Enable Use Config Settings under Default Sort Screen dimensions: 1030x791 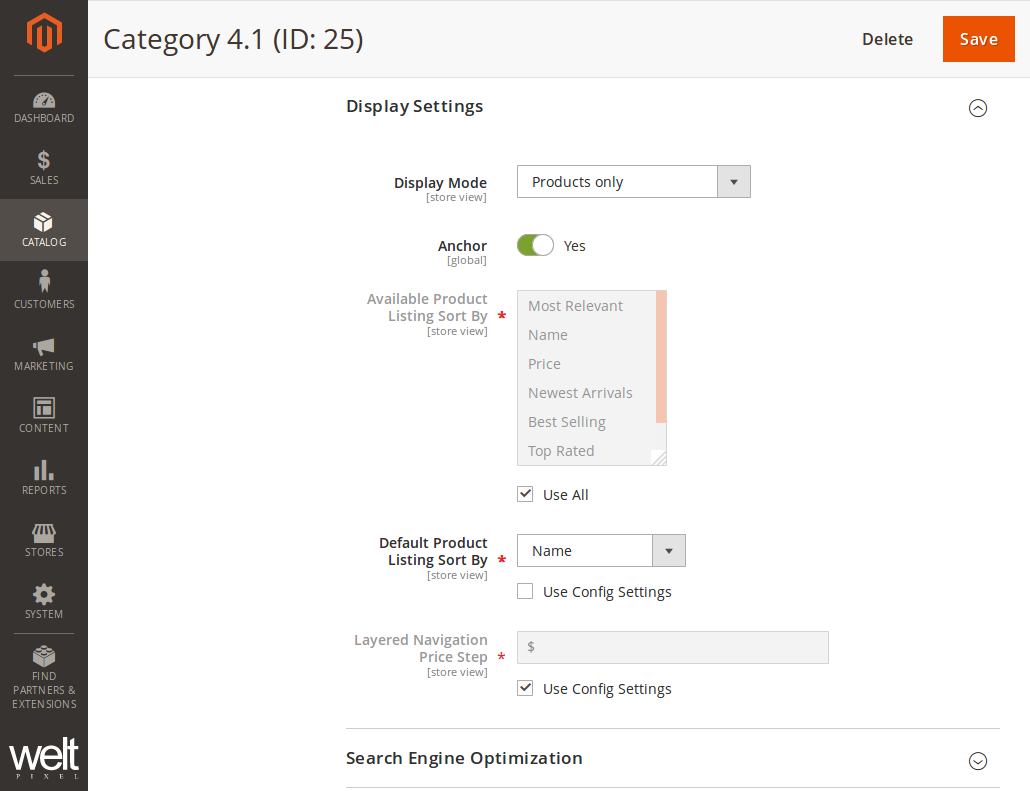point(525,591)
